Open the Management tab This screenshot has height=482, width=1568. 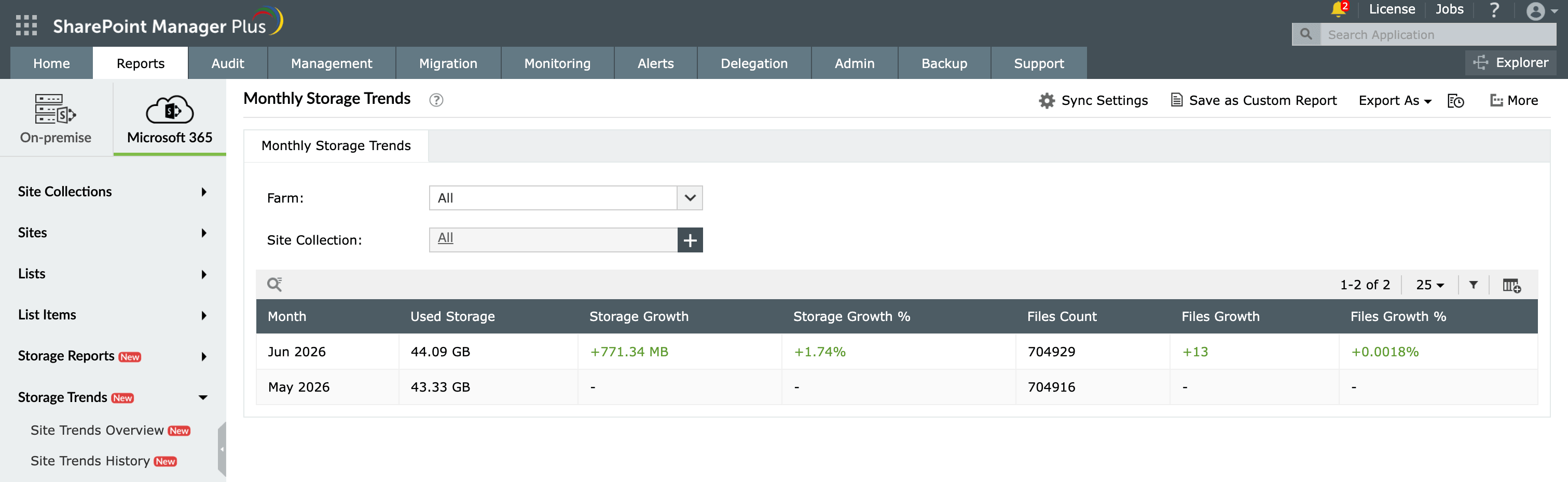(x=332, y=63)
